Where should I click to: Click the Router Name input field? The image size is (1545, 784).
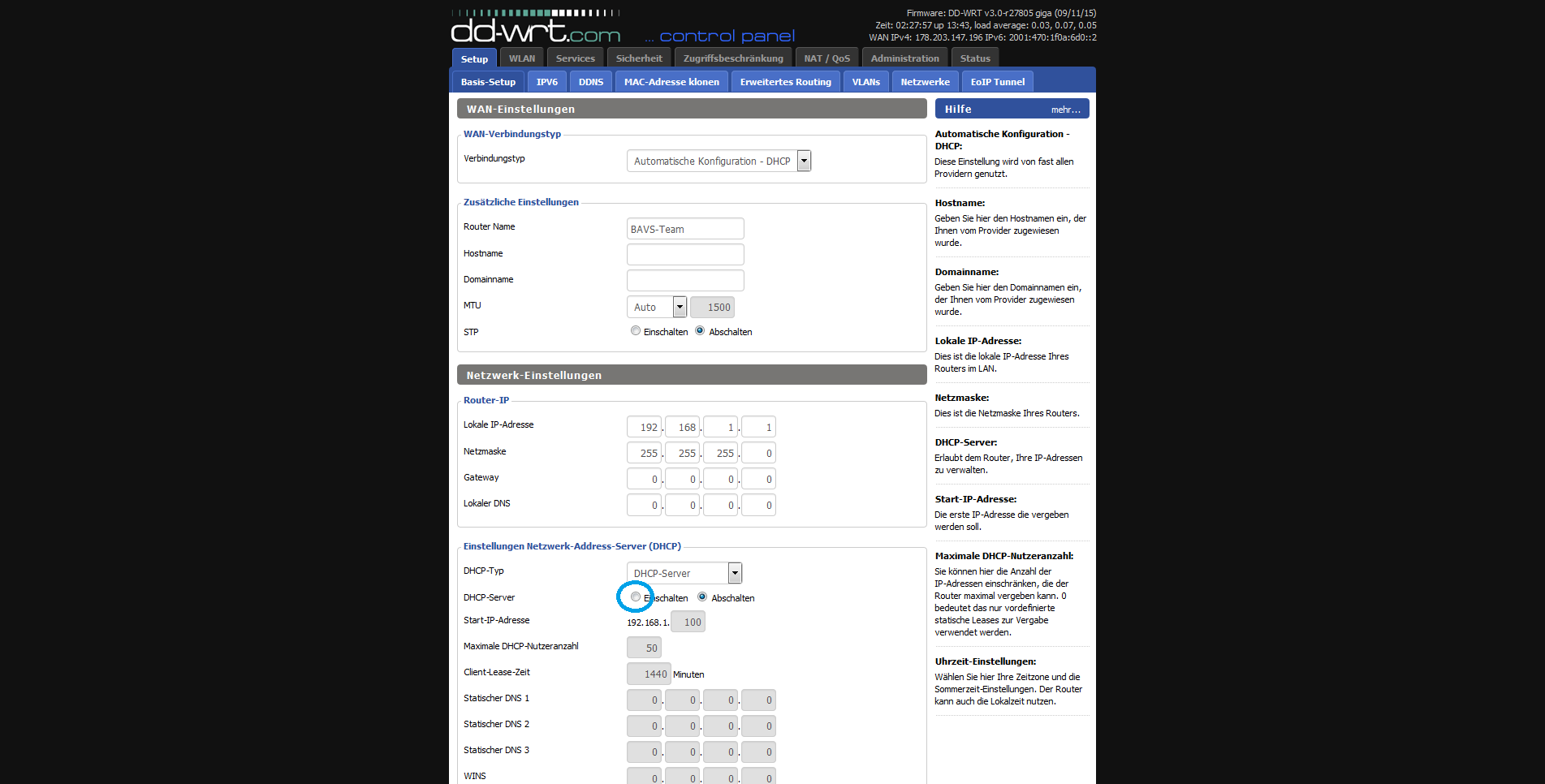[x=685, y=229]
